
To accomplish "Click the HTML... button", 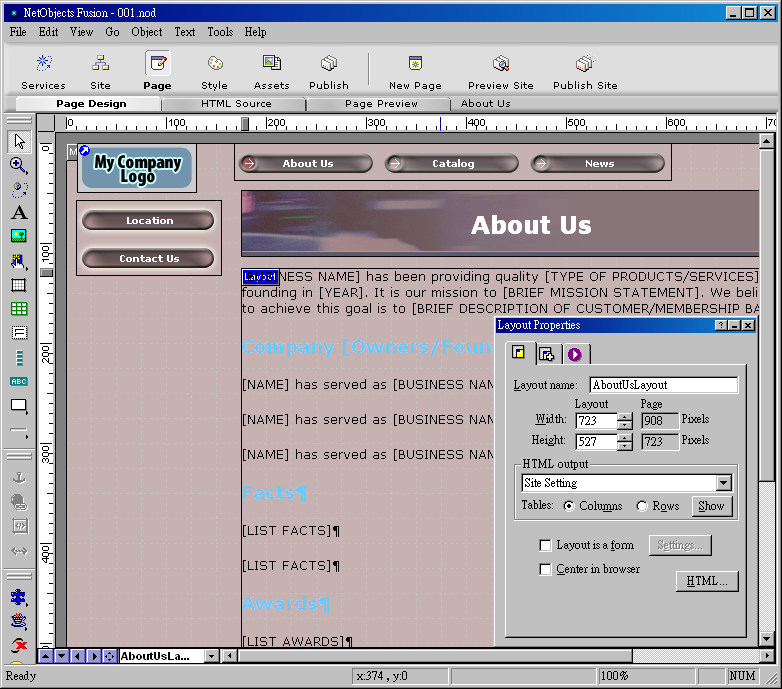I will point(707,581).
